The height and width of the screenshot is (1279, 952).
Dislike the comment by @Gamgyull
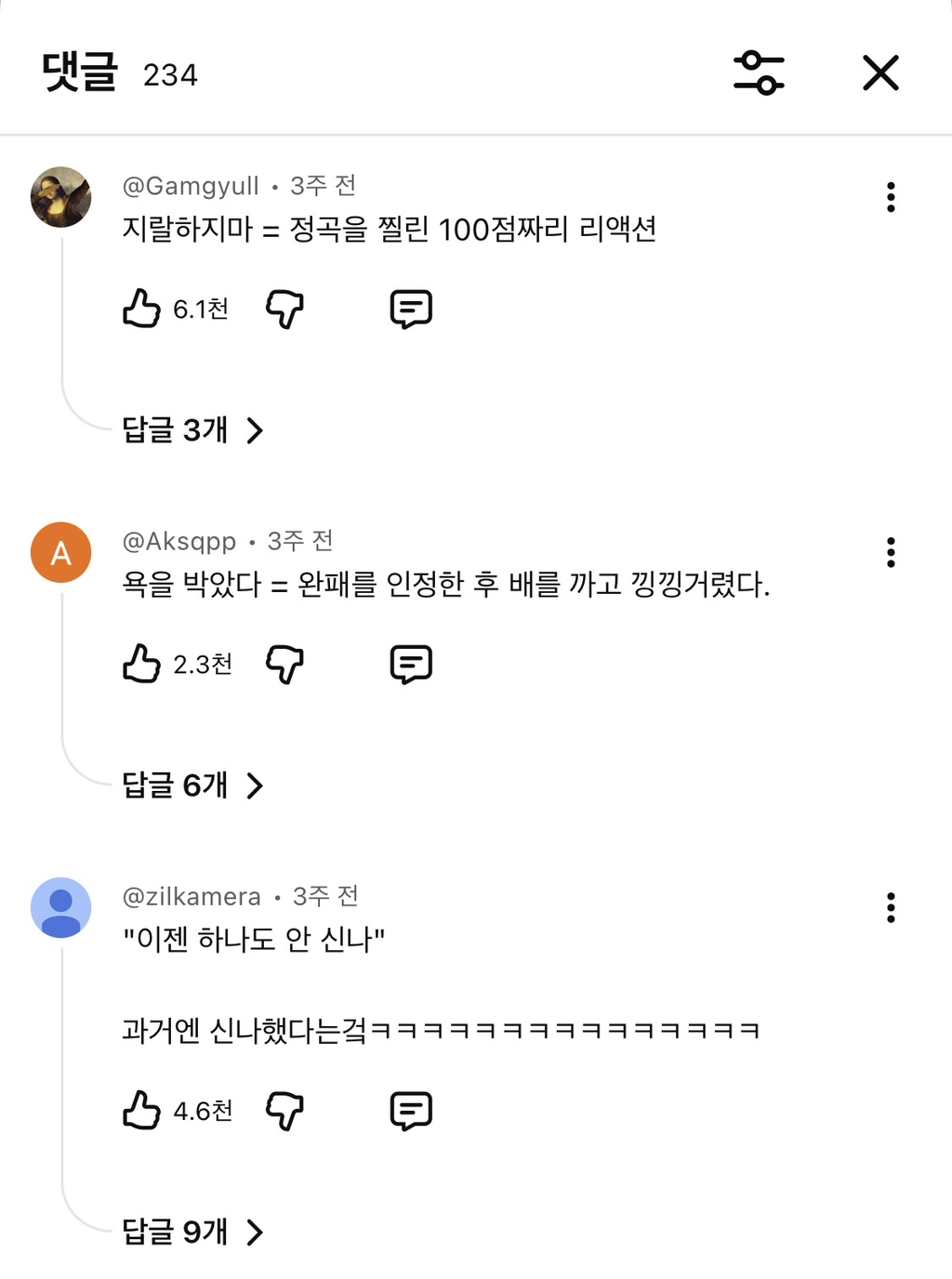pos(284,309)
